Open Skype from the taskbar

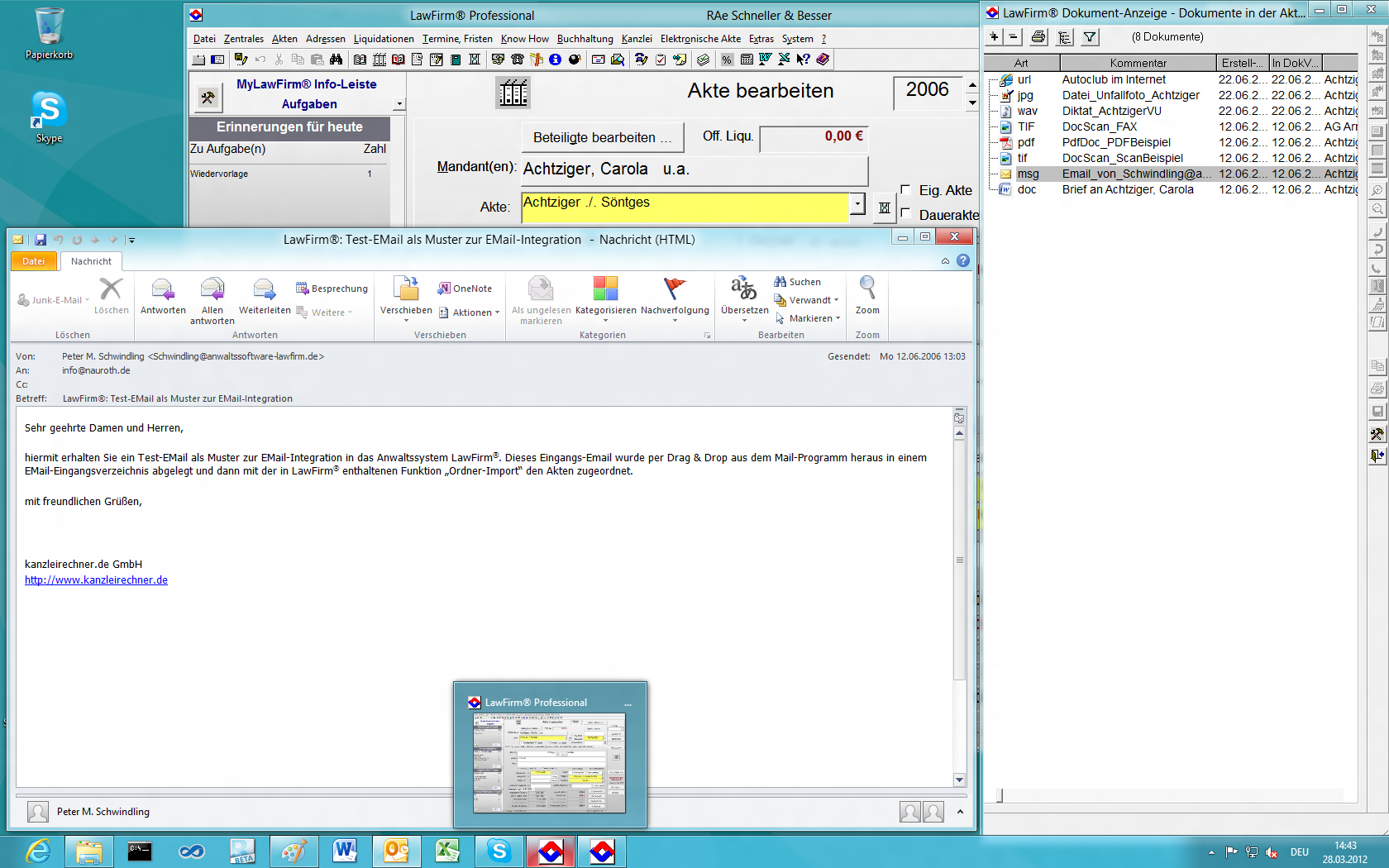[x=499, y=851]
